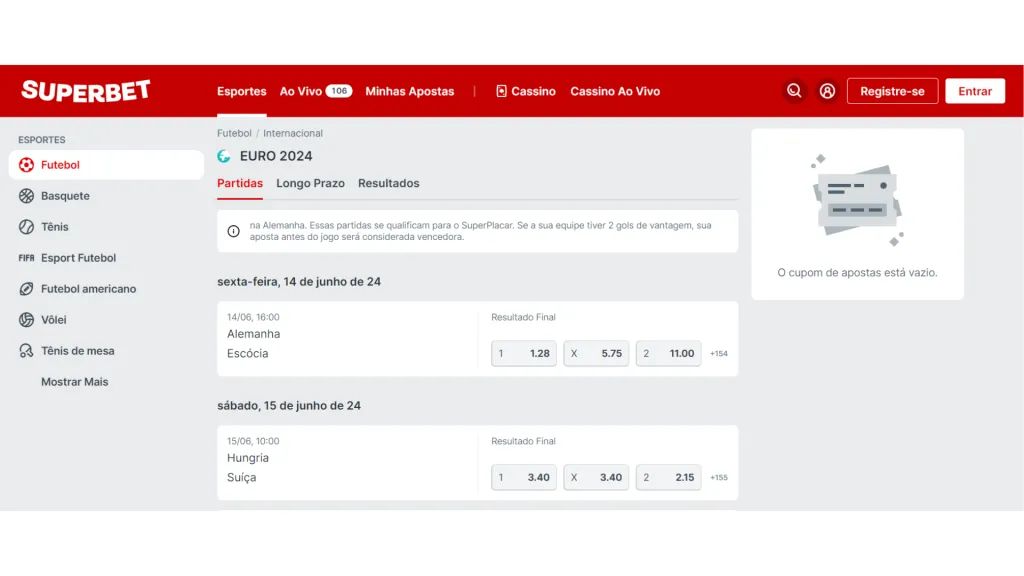1024x576 pixels.
Task: Click the Registre-se button
Action: (x=892, y=91)
